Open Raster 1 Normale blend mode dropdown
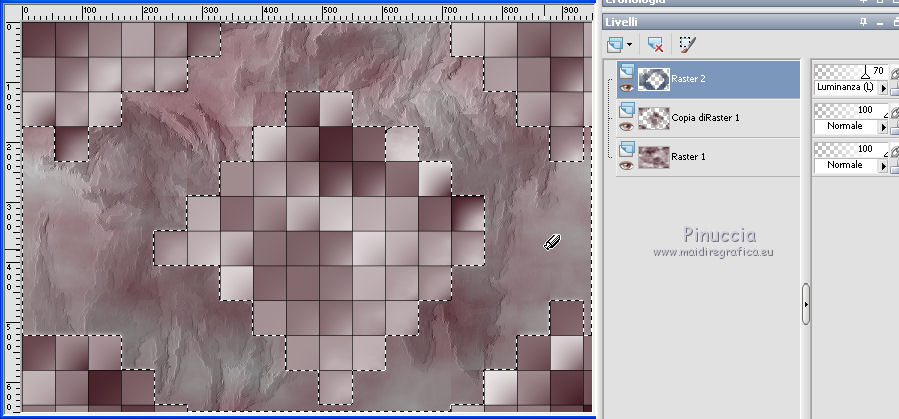This screenshot has height=419, width=899. pos(846,165)
